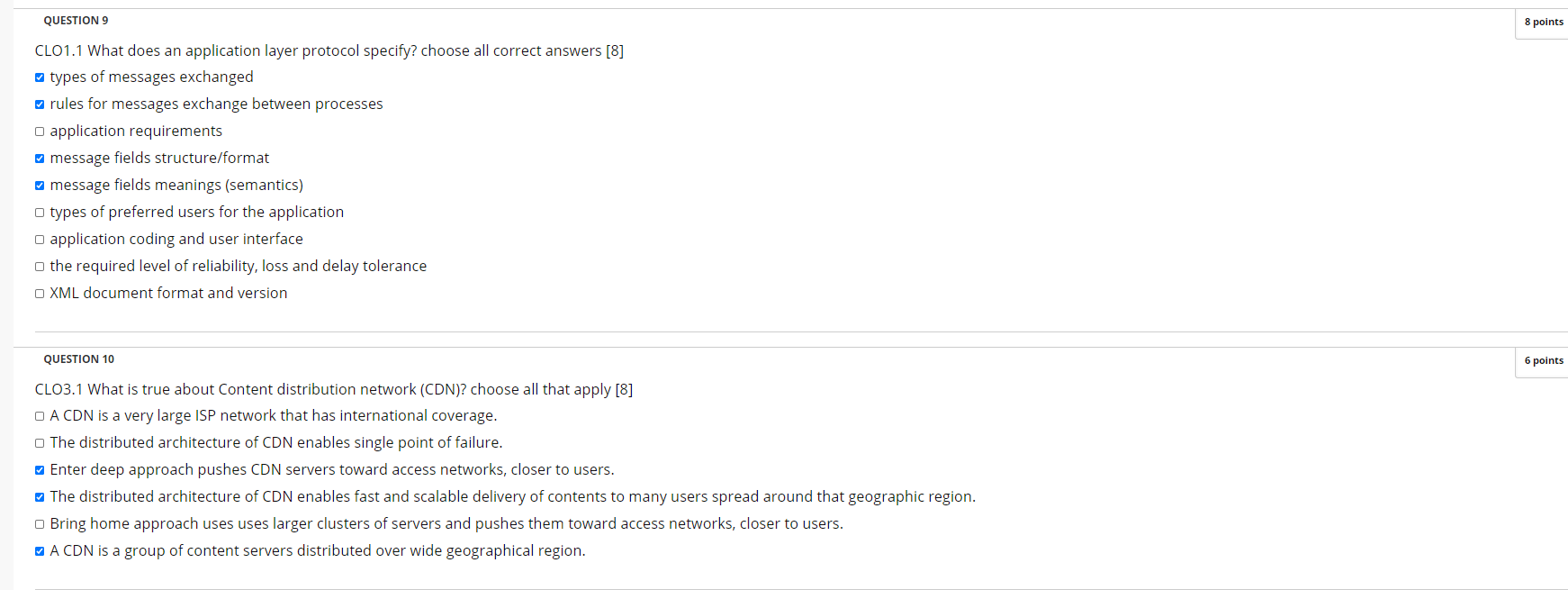The image size is (1568, 590).
Task: Check "A CDN is a very large ISP network" option
Action: [40, 416]
